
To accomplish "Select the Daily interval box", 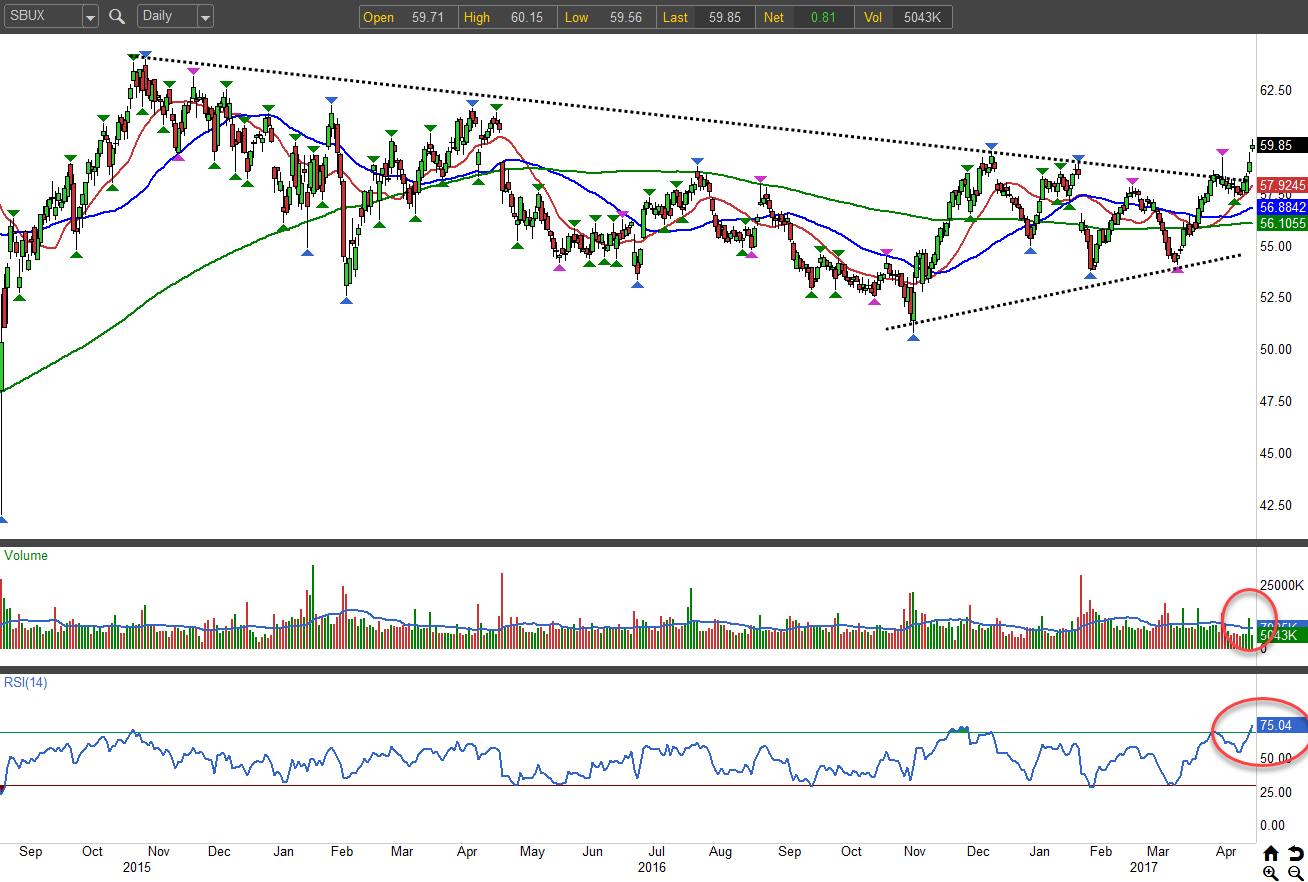I will 165,17.
